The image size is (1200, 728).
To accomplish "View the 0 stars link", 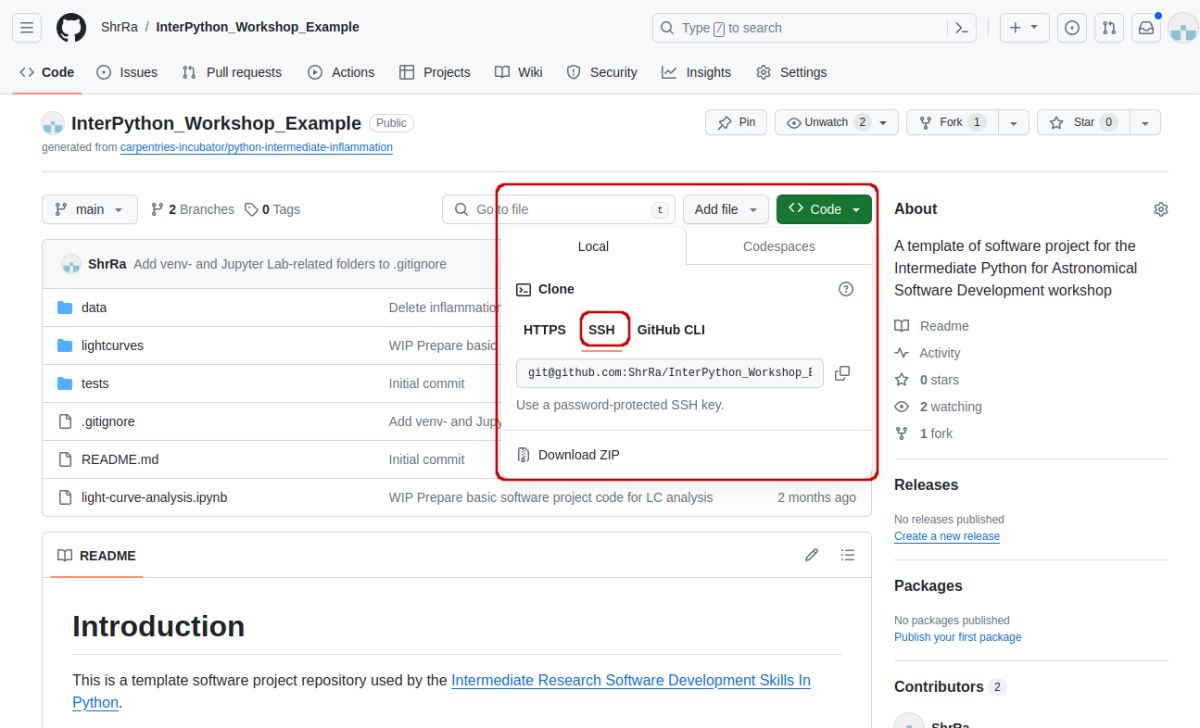I will pyautogui.click(x=927, y=380).
